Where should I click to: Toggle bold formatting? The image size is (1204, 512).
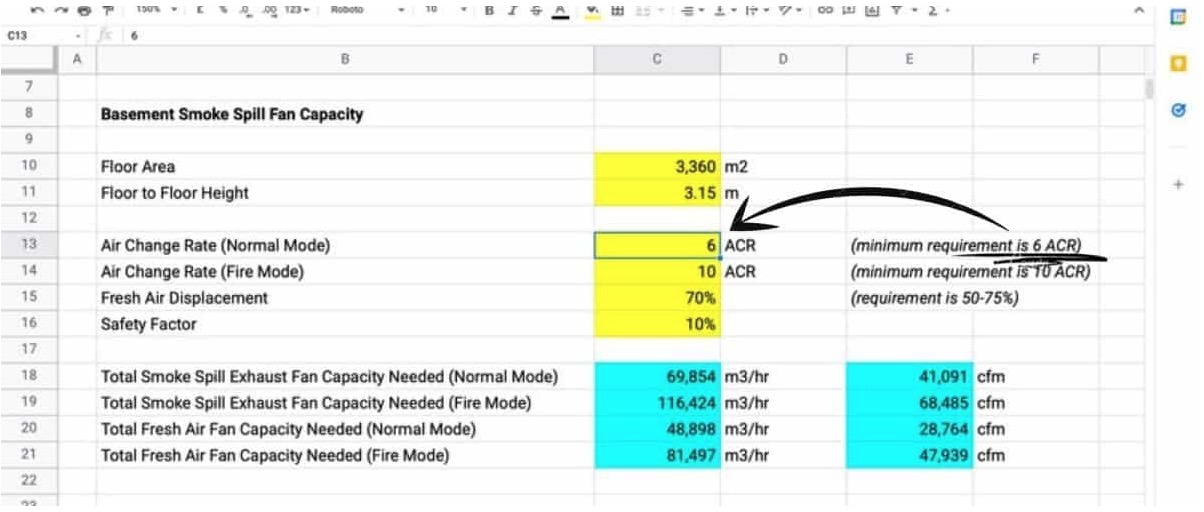pos(489,10)
